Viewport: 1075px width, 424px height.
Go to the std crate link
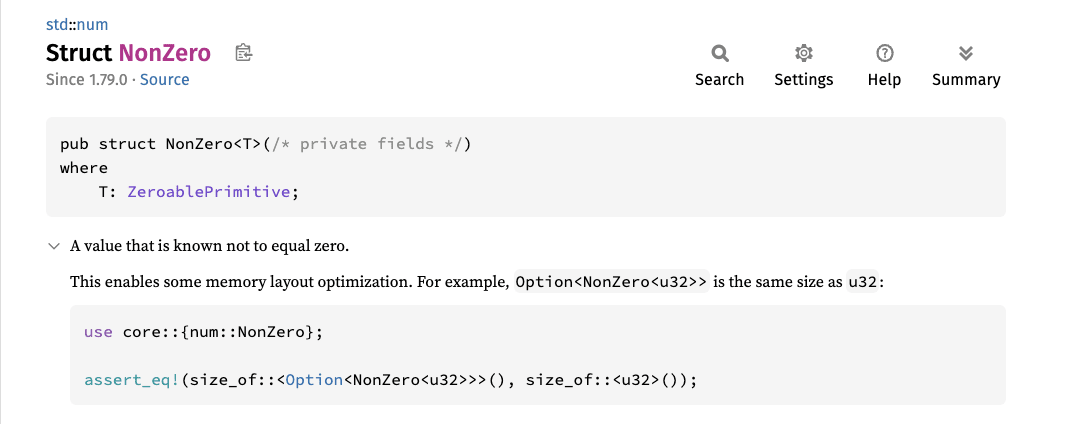pos(56,24)
